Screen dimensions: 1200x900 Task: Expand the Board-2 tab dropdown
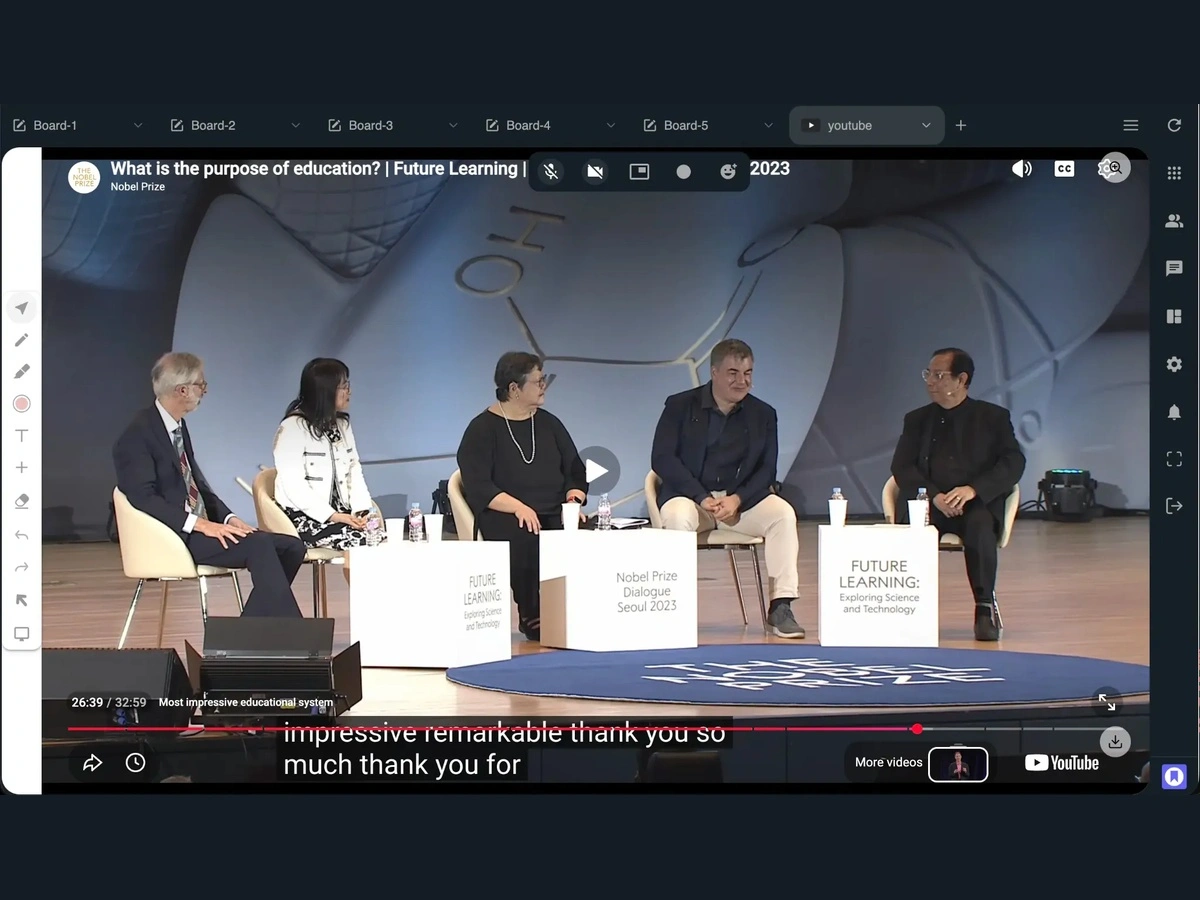click(295, 125)
